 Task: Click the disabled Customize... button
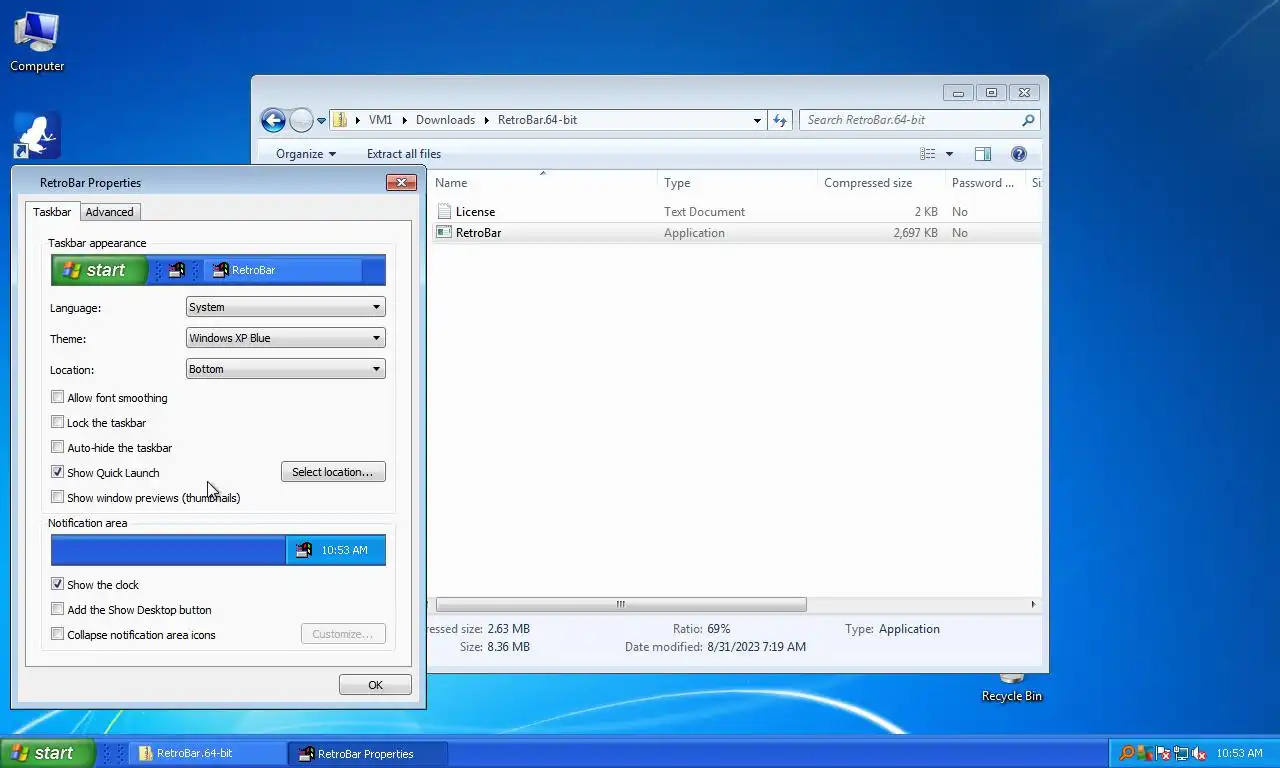[x=343, y=634]
